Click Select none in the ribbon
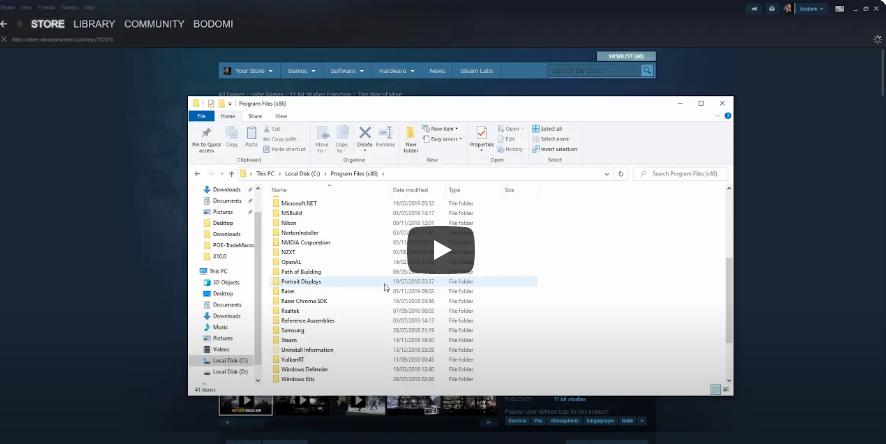Image resolution: width=886 pixels, height=444 pixels. tap(550, 139)
